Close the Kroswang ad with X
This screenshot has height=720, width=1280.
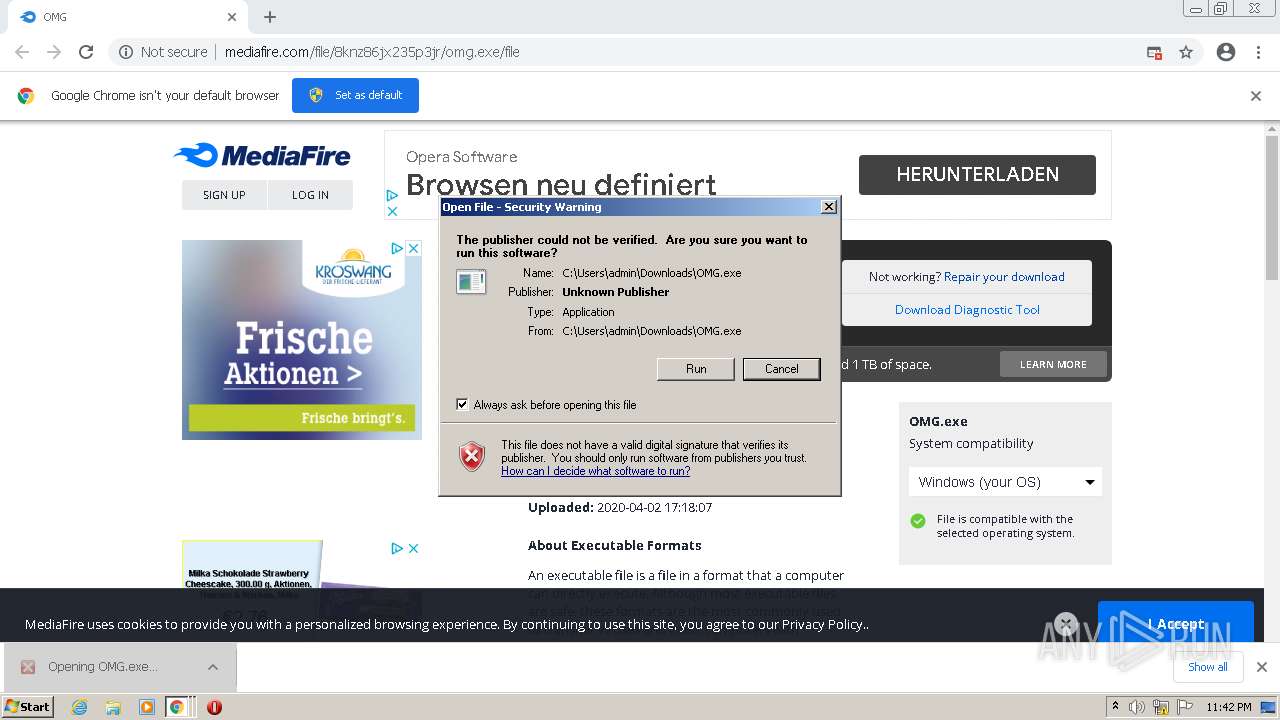tap(413, 248)
